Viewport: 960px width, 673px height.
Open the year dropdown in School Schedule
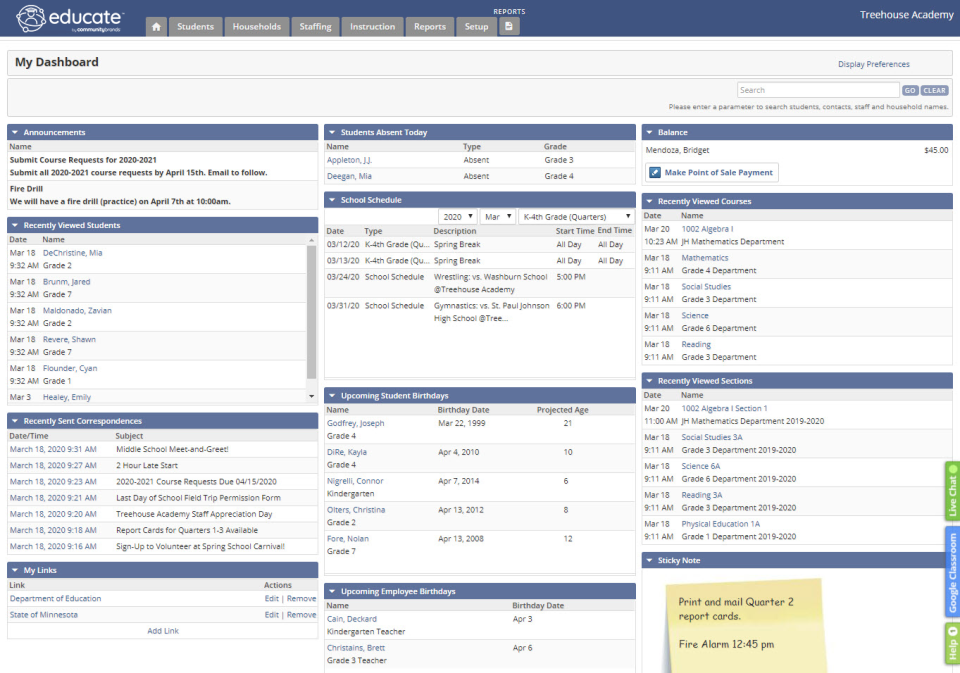(x=457, y=216)
